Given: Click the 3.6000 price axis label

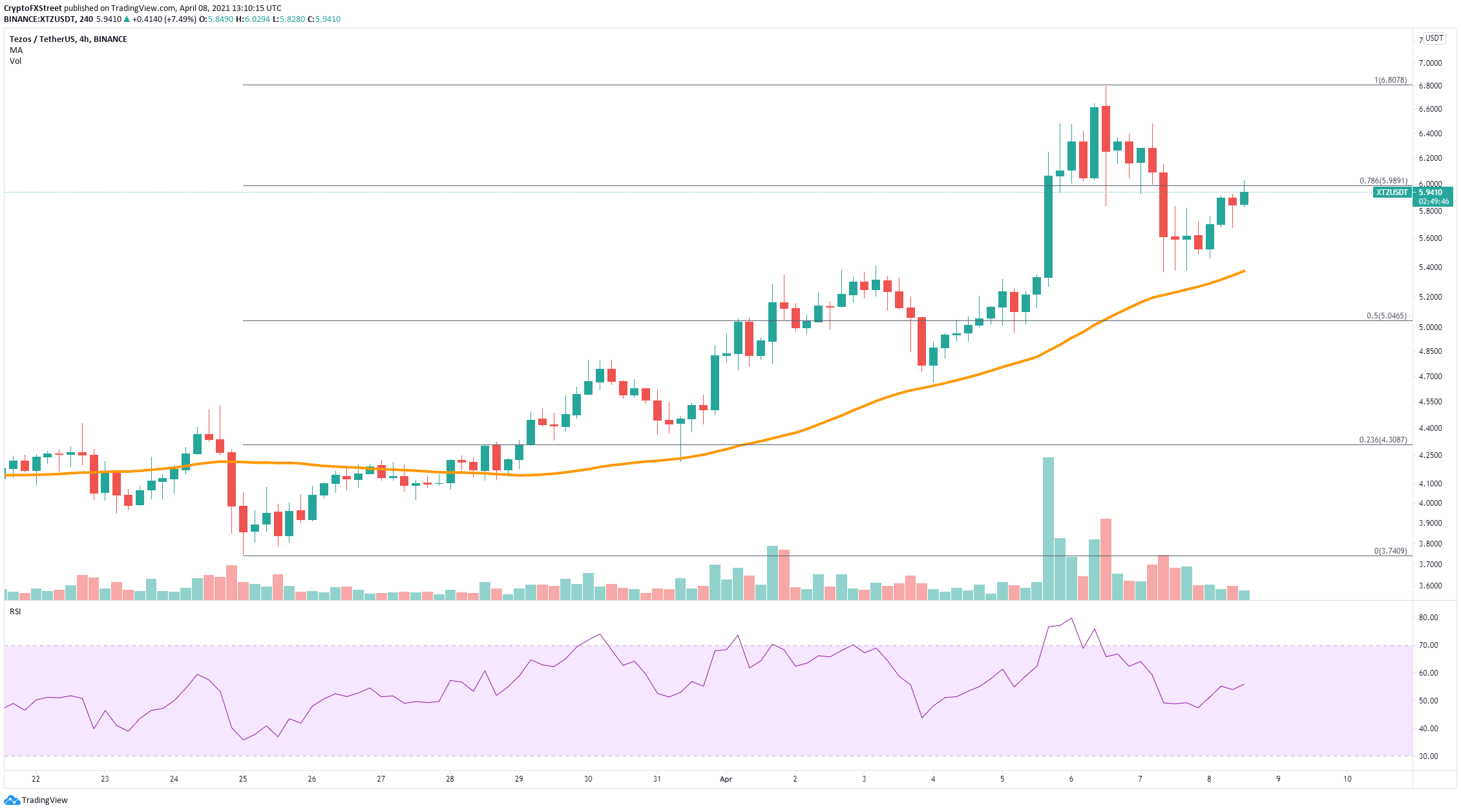Looking at the screenshot, I should point(1430,587).
